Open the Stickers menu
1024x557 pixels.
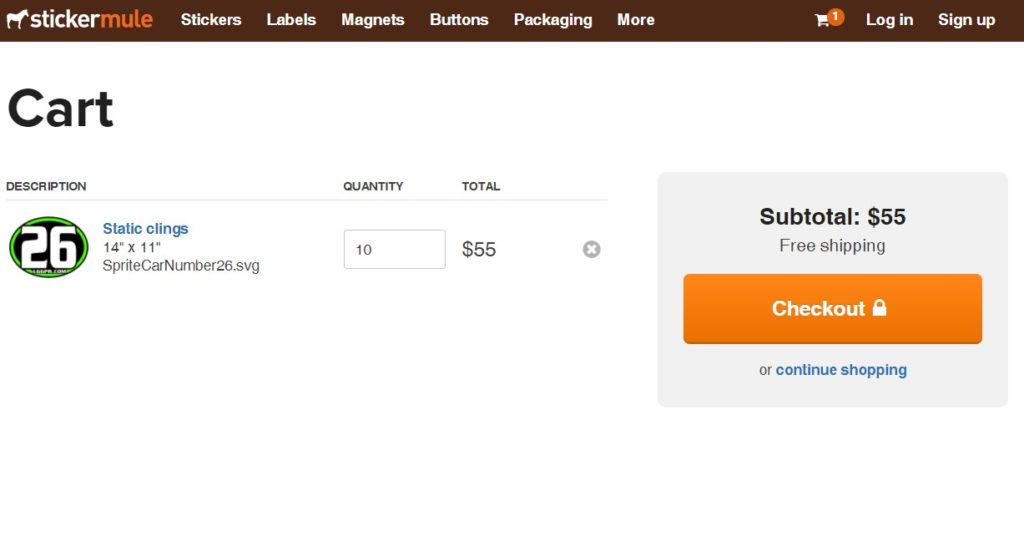click(x=211, y=20)
